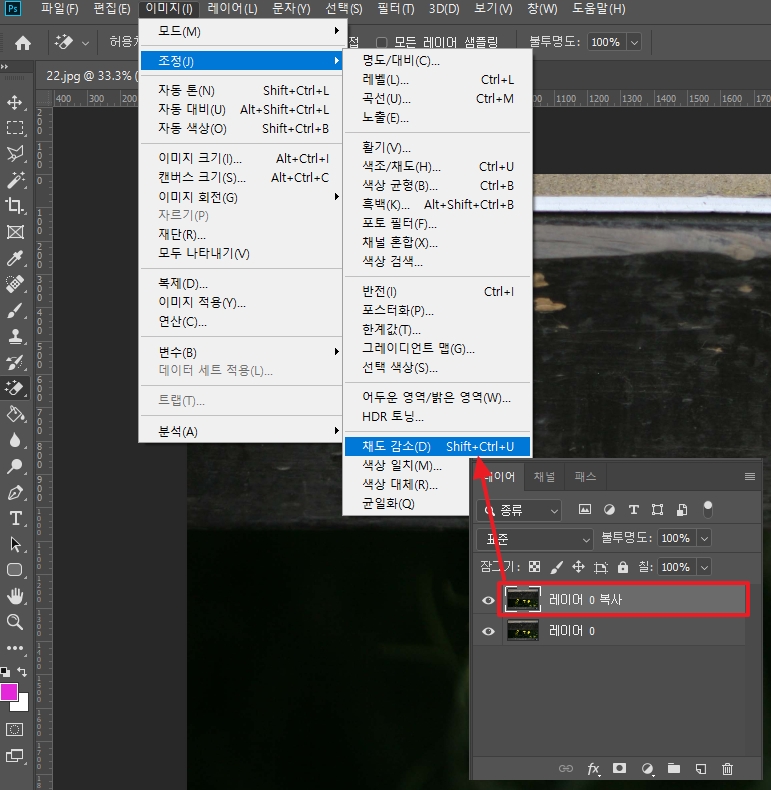Image resolution: width=771 pixels, height=790 pixels.
Task: Toggle type layer filter
Action: (633, 509)
